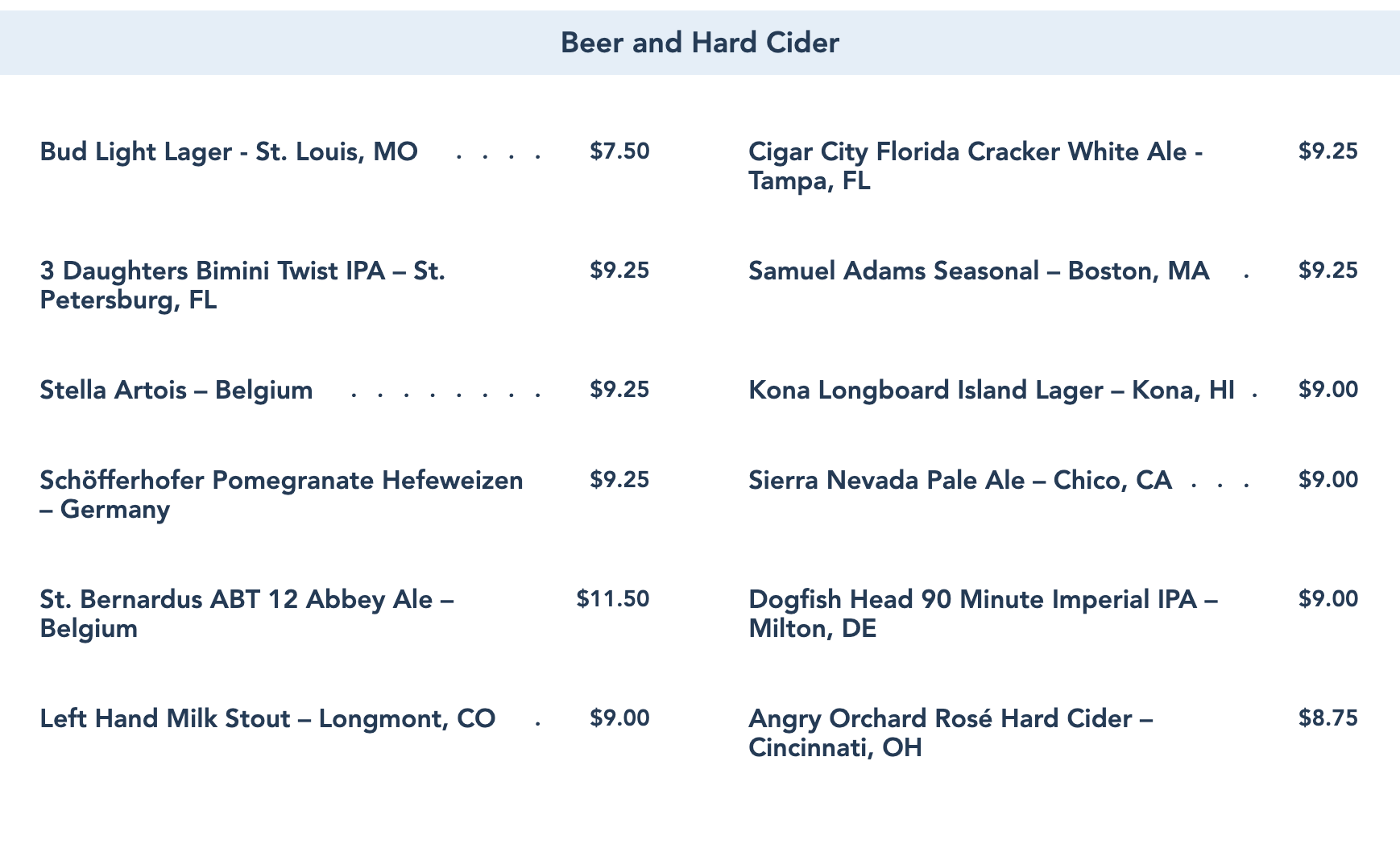Select Samuel Adams Seasonal – Boston item
Screen dimensions: 1400x852
(979, 271)
